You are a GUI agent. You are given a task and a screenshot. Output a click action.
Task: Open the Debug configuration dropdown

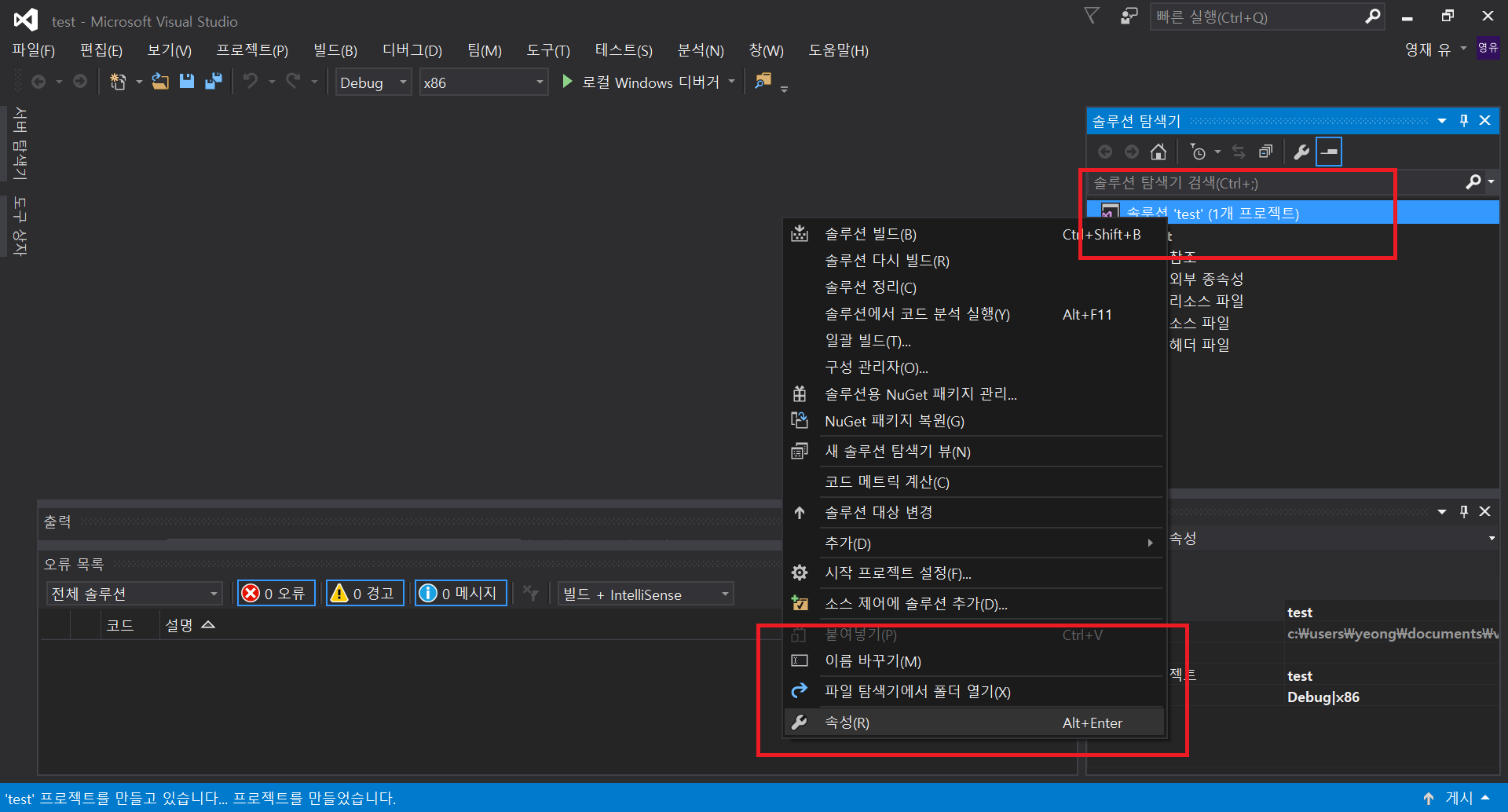(x=374, y=82)
